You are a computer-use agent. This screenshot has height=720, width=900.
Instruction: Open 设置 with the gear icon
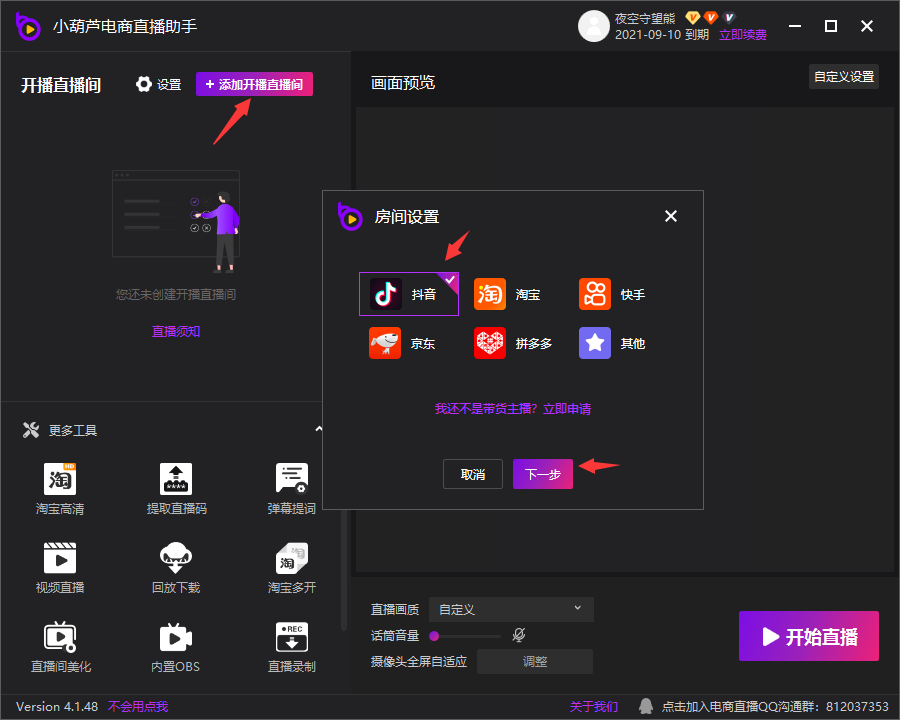click(x=158, y=85)
